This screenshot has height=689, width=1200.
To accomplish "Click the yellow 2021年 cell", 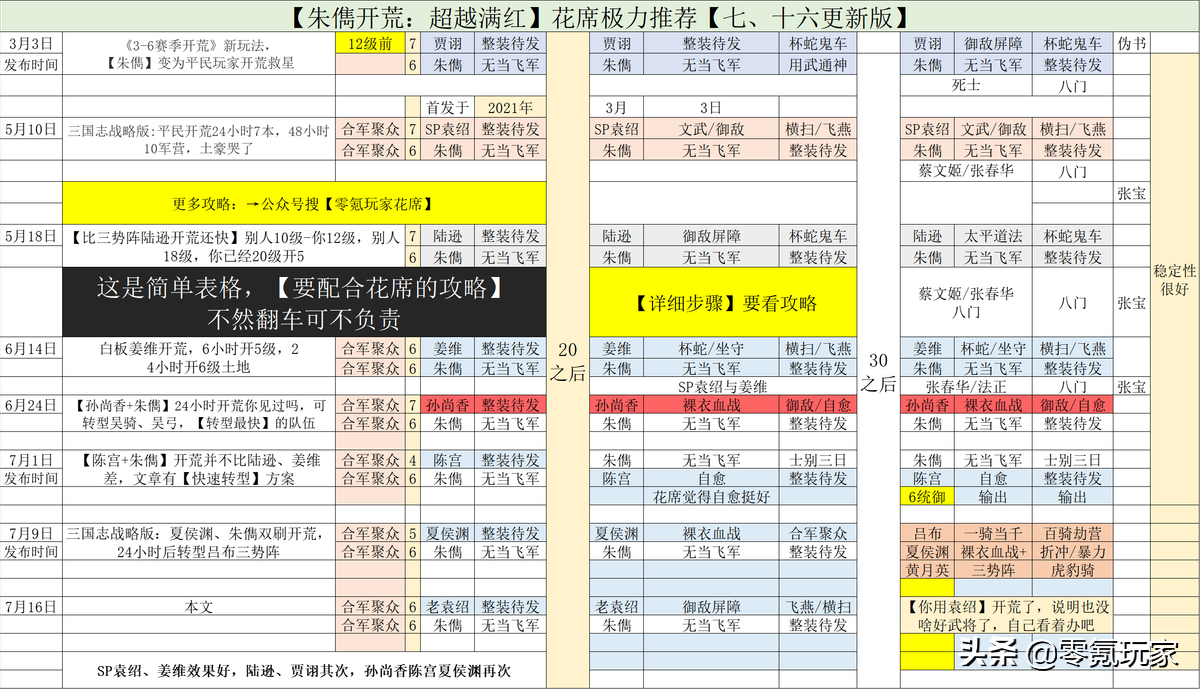I will tap(509, 107).
